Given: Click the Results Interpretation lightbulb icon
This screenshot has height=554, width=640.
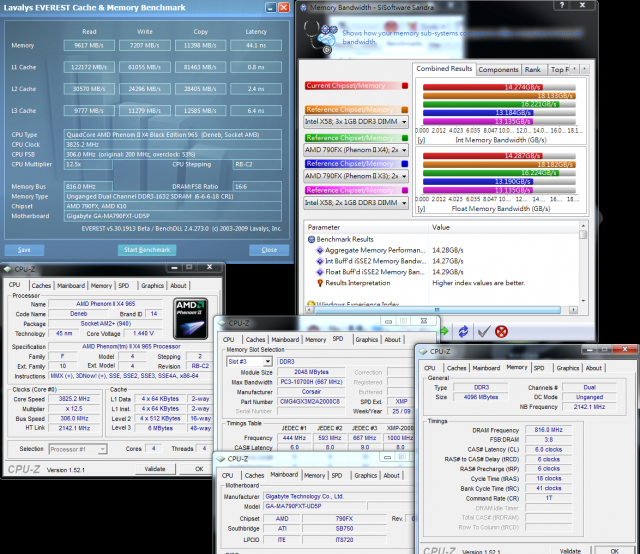Looking at the screenshot, I should [320, 283].
